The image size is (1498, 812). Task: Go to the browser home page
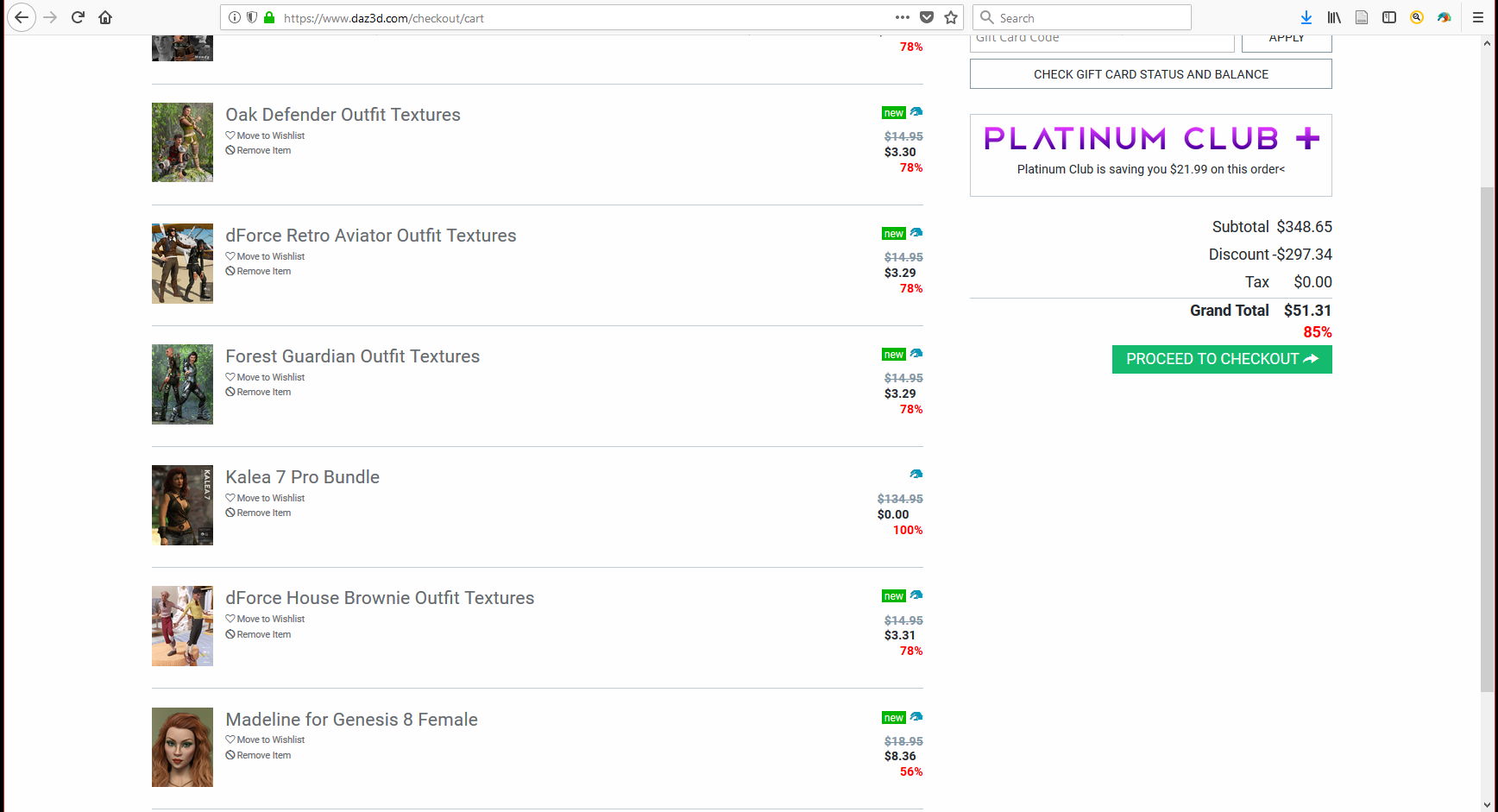[105, 17]
